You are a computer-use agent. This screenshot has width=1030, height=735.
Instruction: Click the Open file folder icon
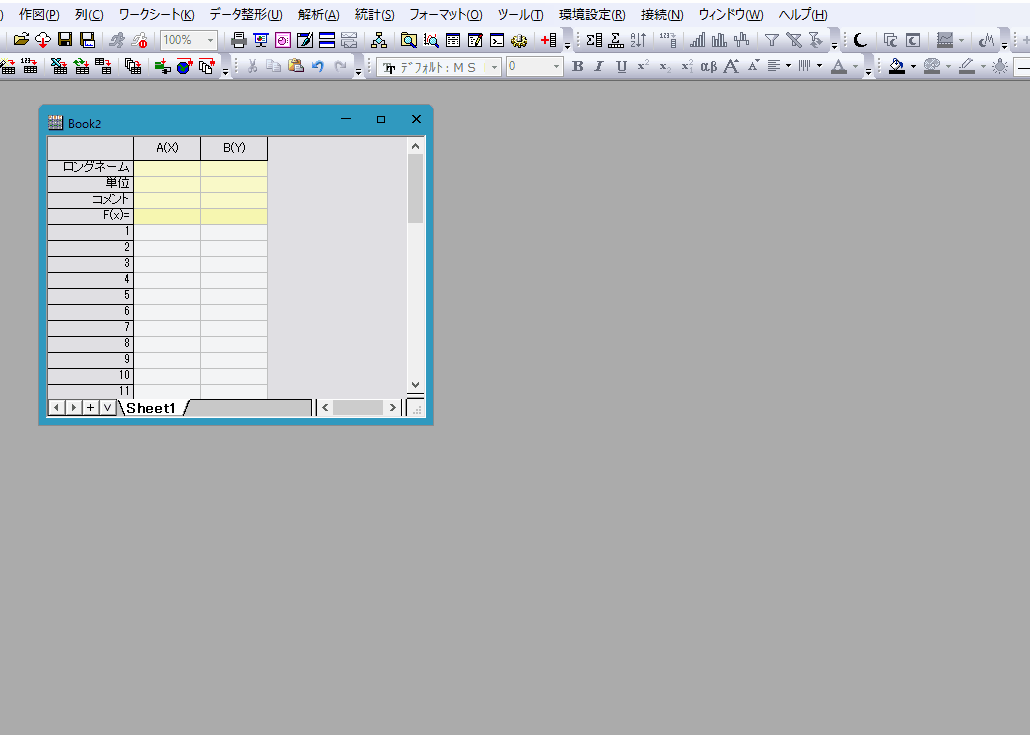pyautogui.click(x=21, y=40)
